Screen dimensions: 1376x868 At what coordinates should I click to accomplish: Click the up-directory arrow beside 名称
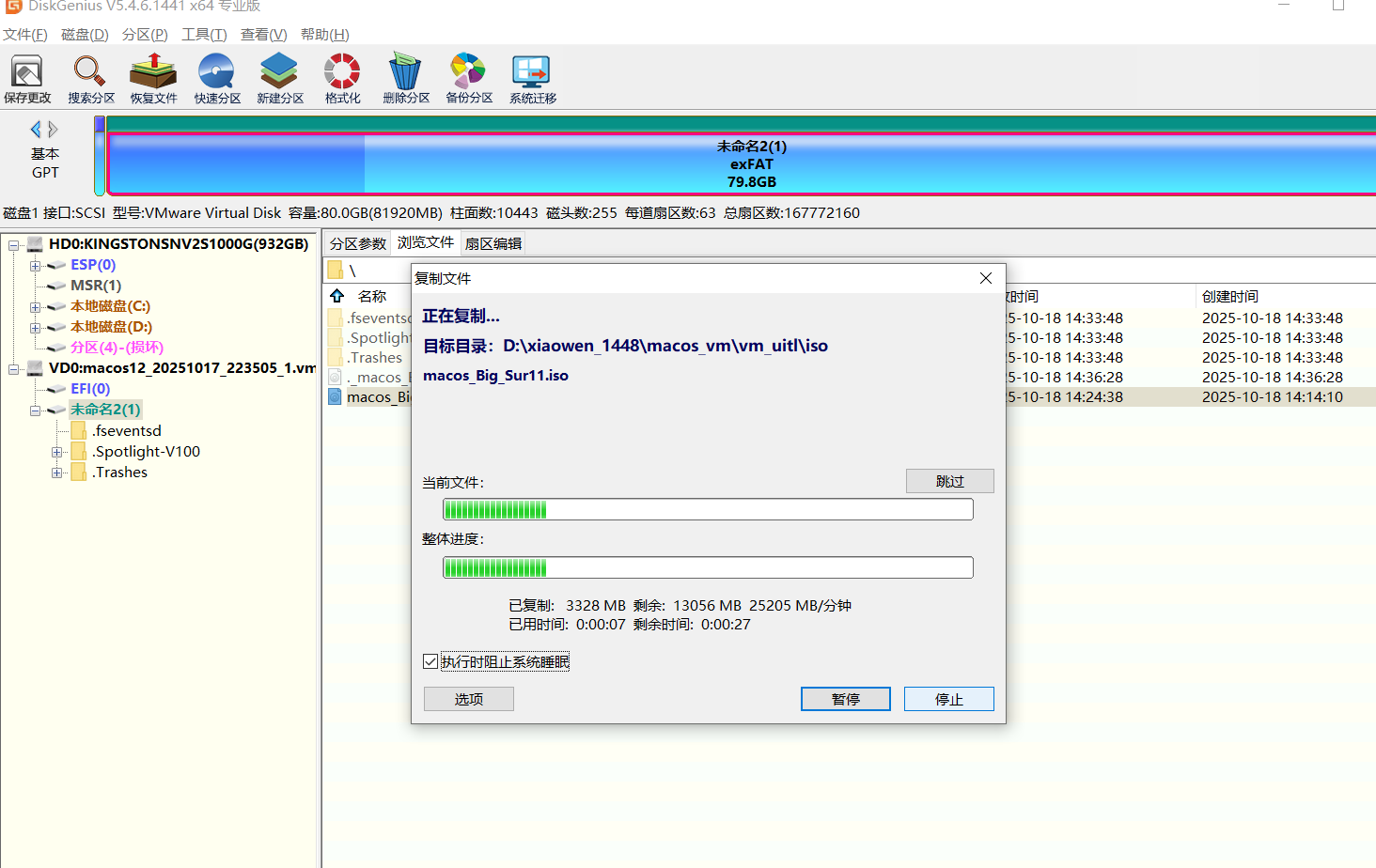point(337,296)
